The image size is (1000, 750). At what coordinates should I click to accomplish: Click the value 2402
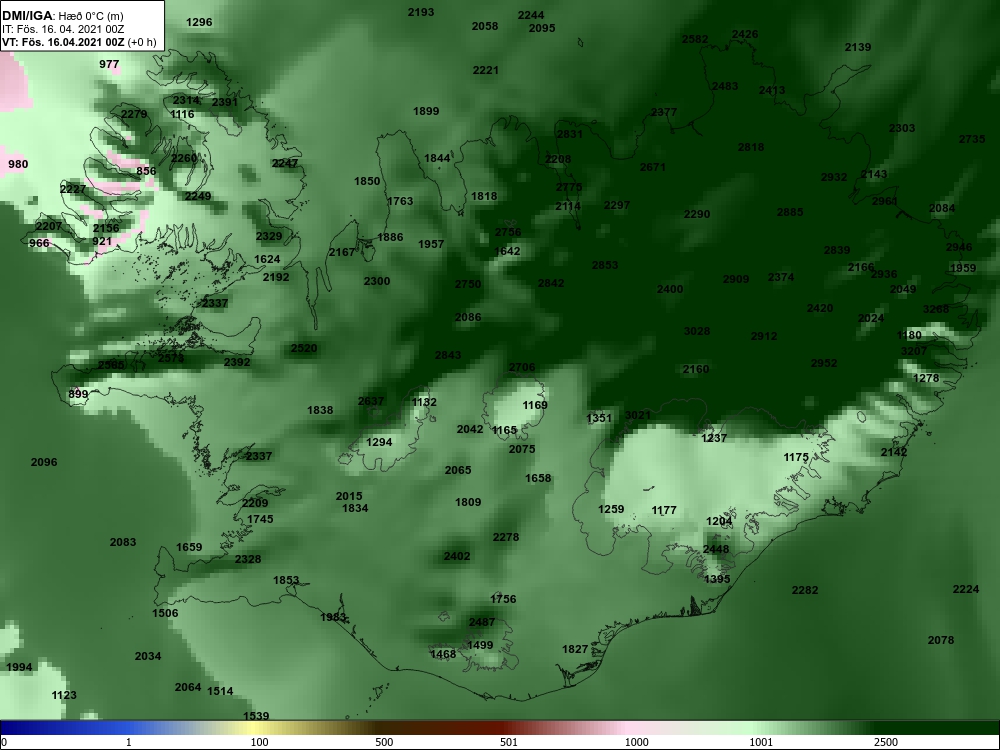coord(457,556)
